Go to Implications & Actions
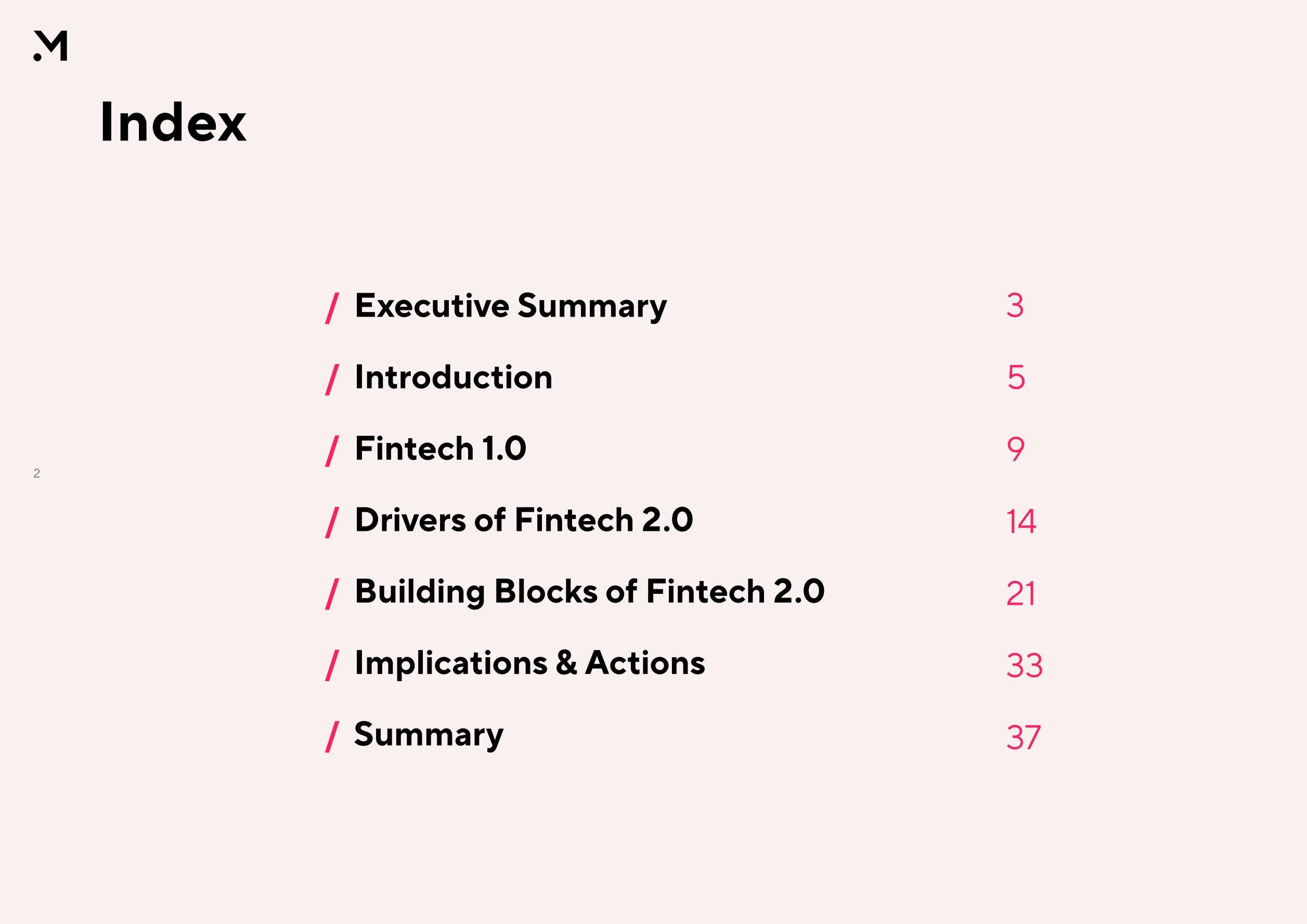Image resolution: width=1307 pixels, height=924 pixels. (530, 663)
